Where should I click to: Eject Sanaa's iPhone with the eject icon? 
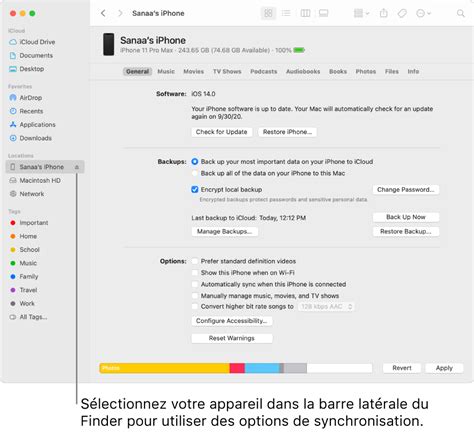pyautogui.click(x=77, y=167)
